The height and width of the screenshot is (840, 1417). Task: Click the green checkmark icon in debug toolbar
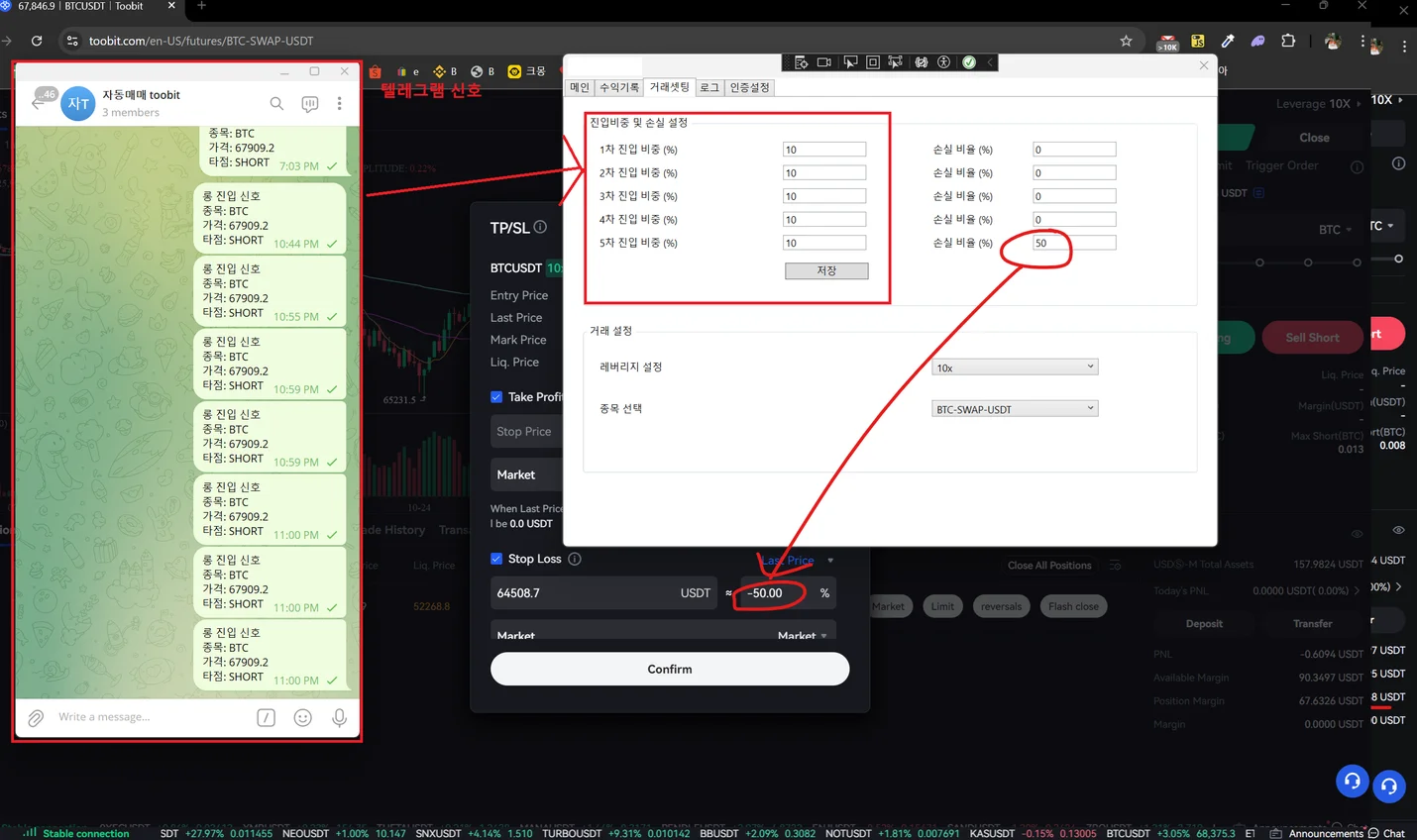click(969, 62)
